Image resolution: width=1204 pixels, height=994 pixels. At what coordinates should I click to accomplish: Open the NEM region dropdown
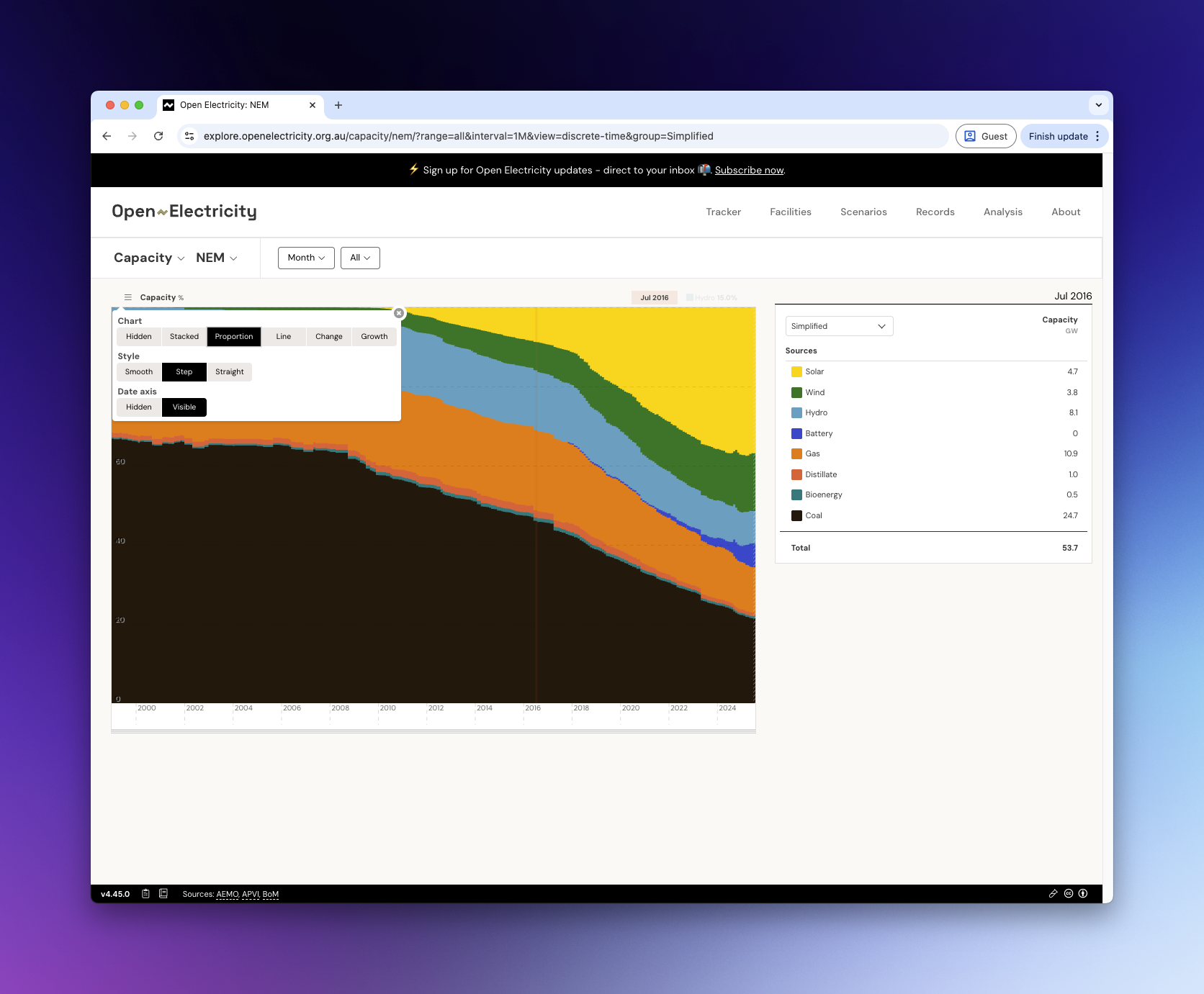(217, 258)
